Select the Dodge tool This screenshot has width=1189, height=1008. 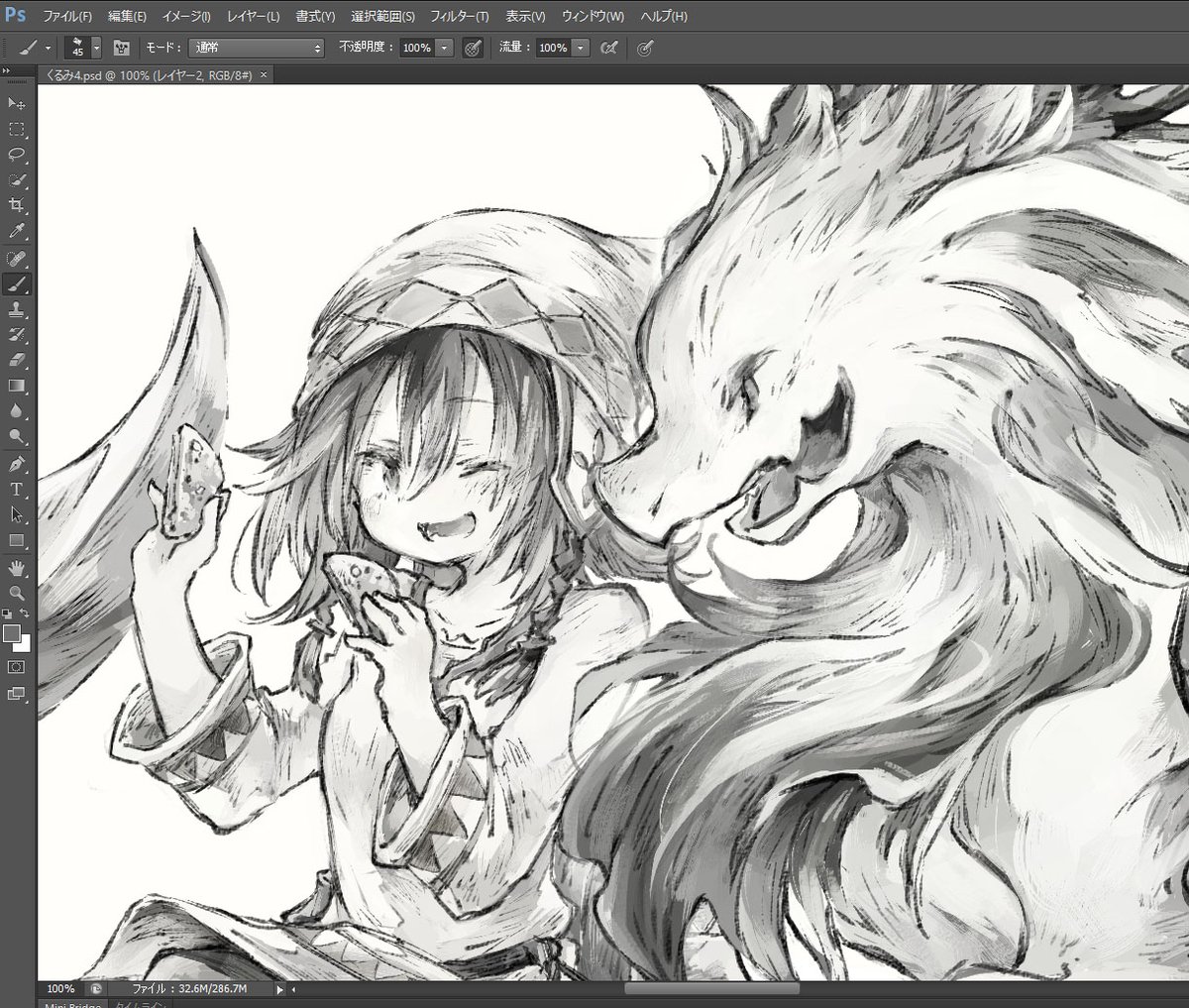point(17,437)
